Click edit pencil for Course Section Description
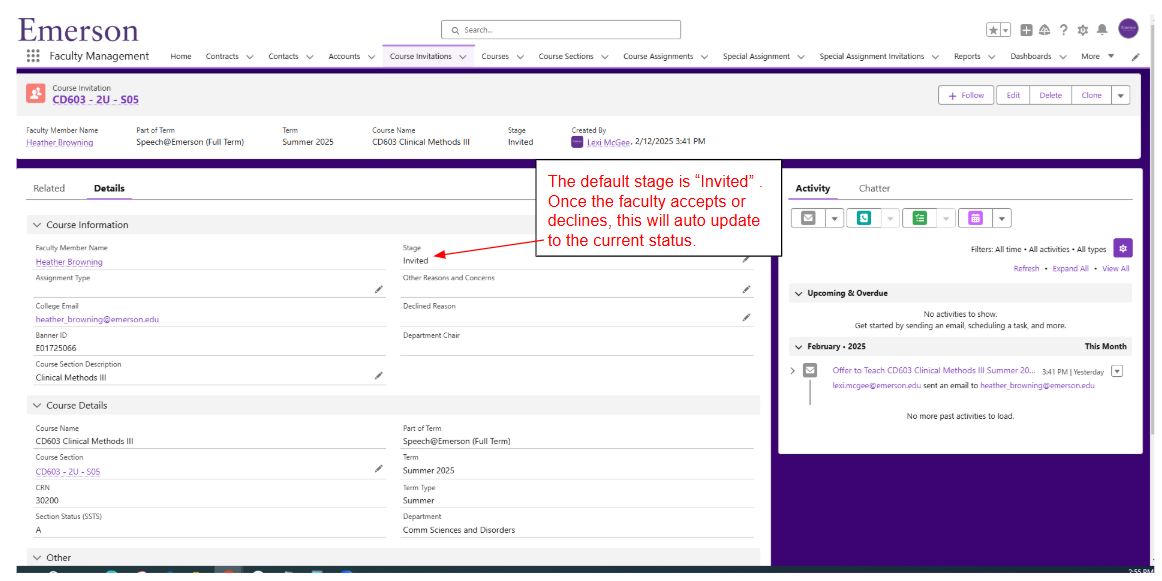 [x=379, y=376]
